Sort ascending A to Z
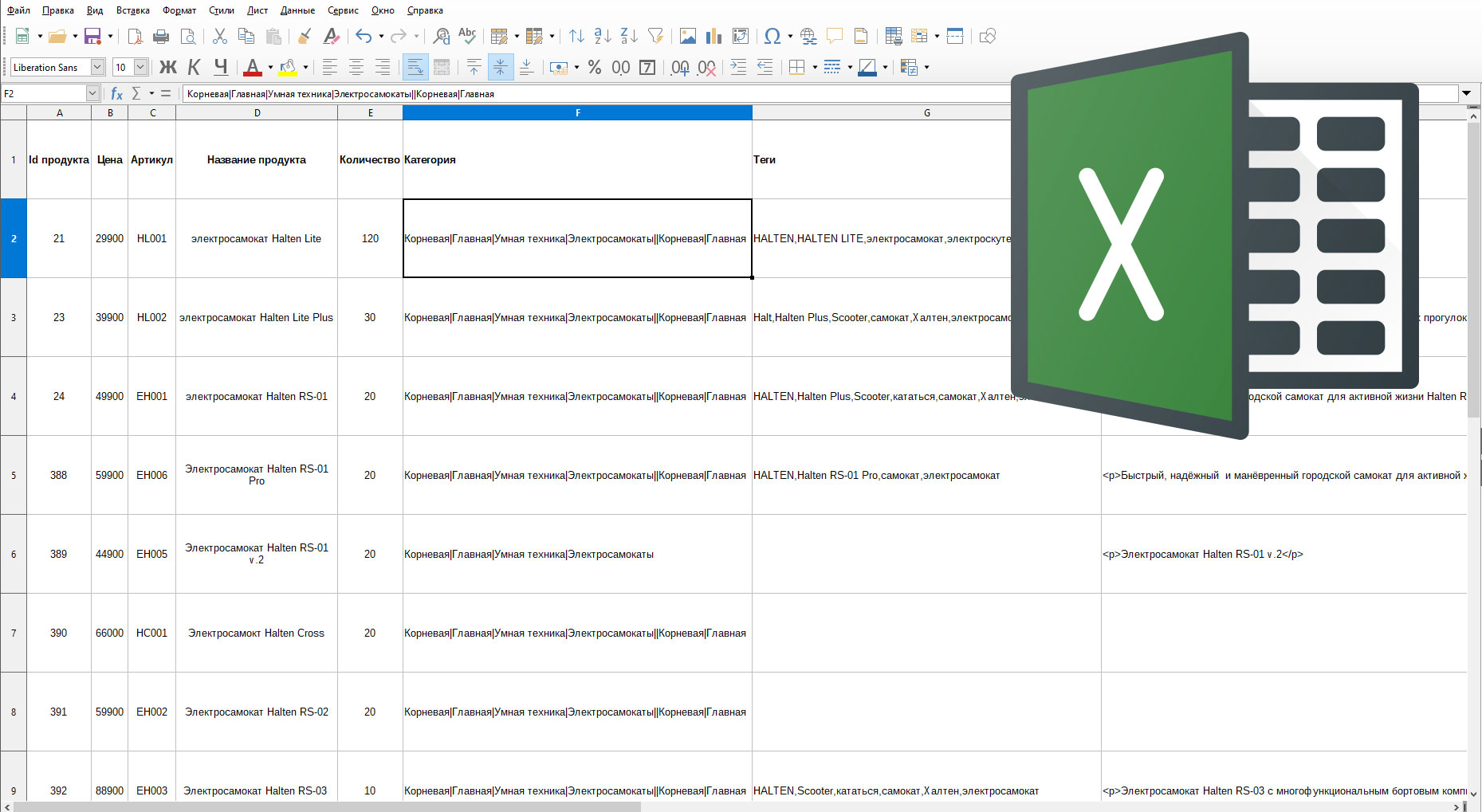Screen dimensions: 1482x812 [x=603, y=36]
